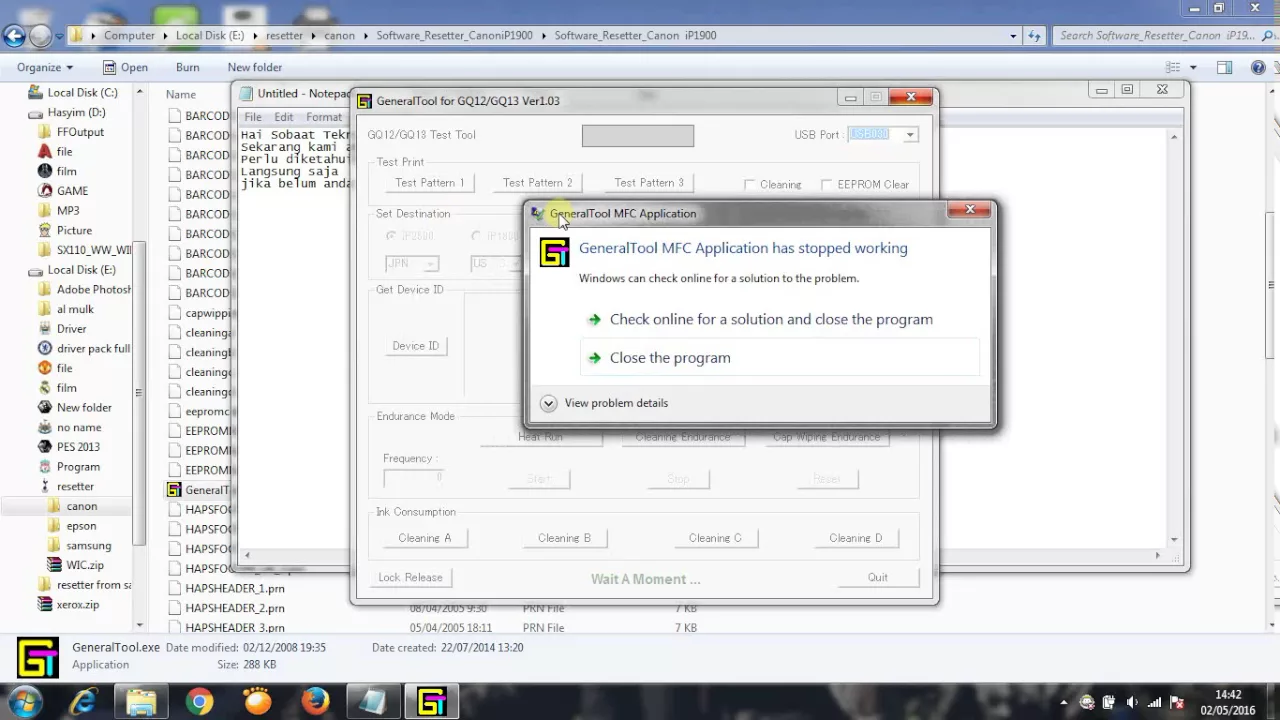Open view options dropdown arrow in Explorer

[x=1192, y=67]
